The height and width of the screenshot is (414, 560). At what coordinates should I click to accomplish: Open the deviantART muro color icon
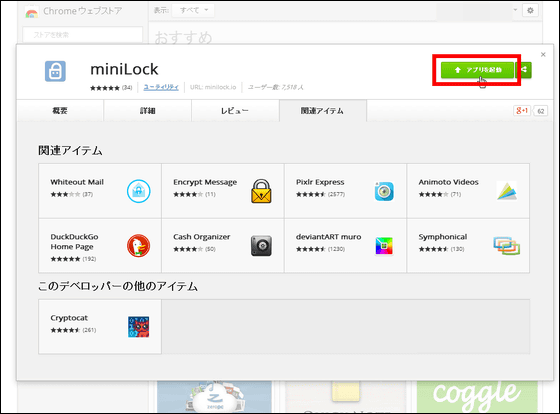(384, 246)
